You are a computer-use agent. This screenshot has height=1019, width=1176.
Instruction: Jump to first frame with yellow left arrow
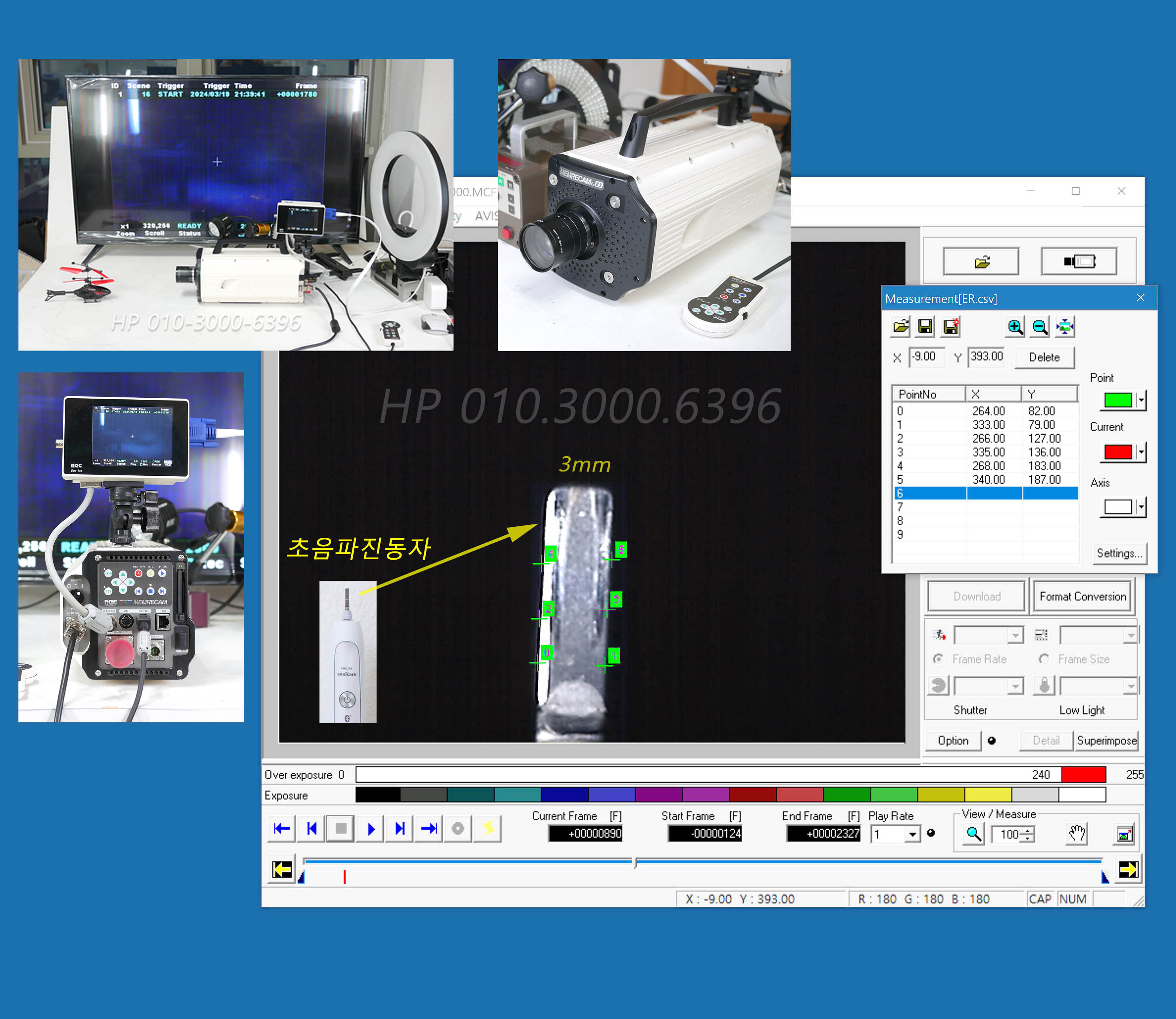pos(282,869)
